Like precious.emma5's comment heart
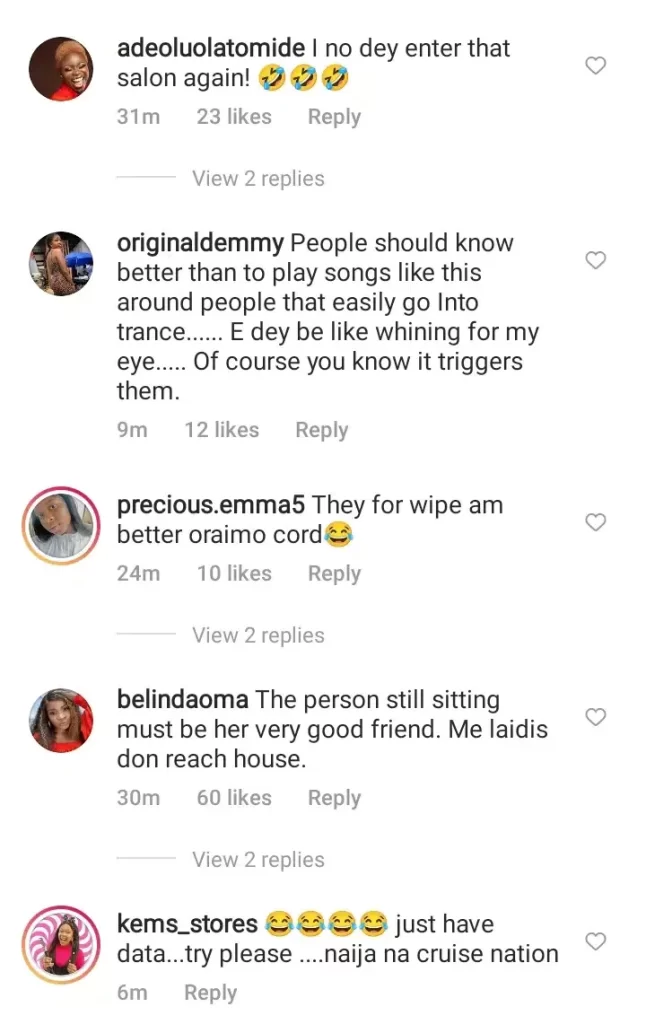Viewport: 646px width, 1024px height. click(596, 522)
